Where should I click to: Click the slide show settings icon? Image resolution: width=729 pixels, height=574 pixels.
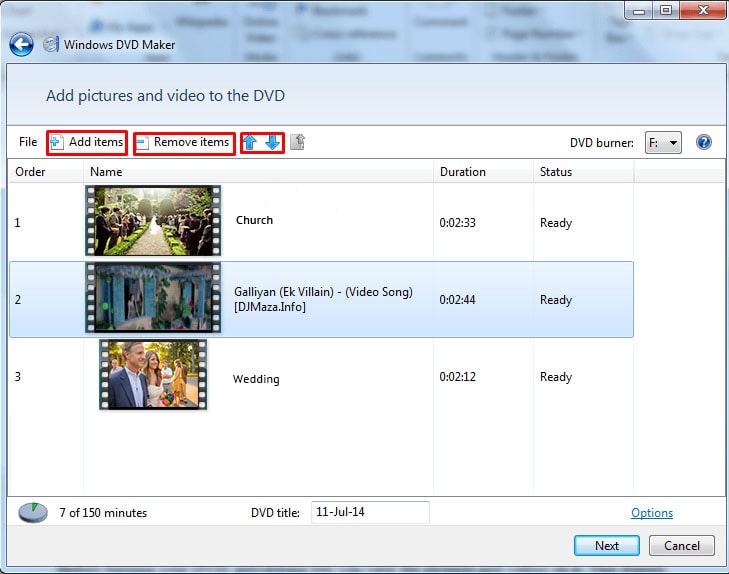point(297,143)
